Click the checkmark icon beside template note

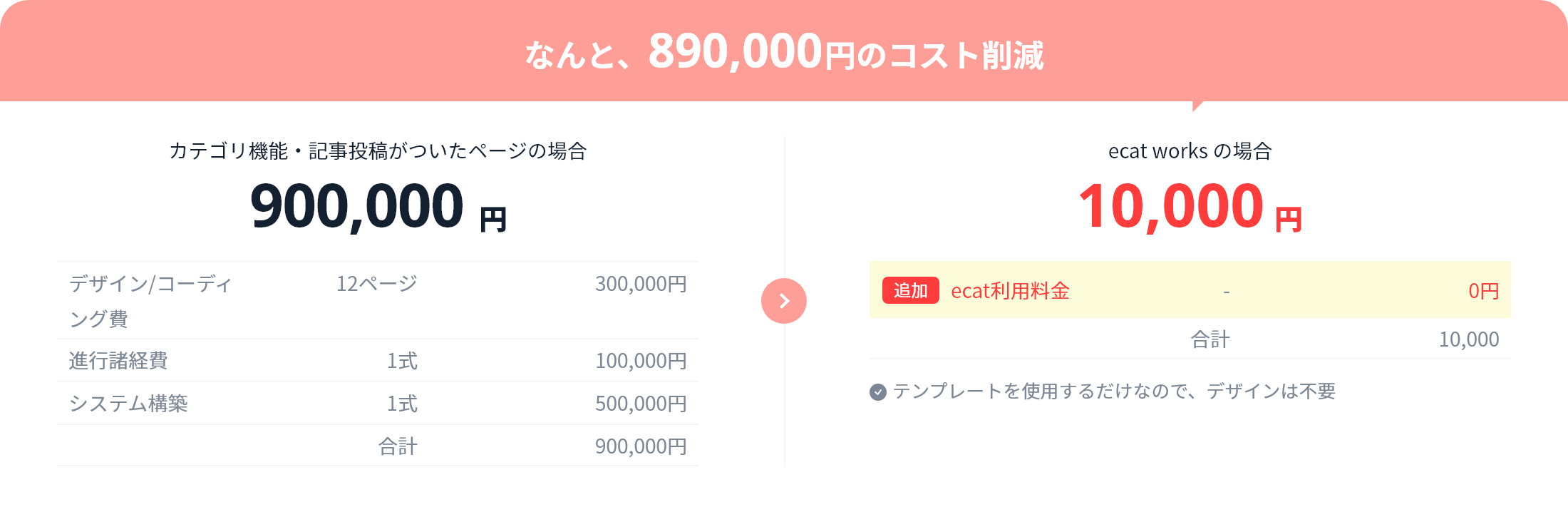[878, 392]
